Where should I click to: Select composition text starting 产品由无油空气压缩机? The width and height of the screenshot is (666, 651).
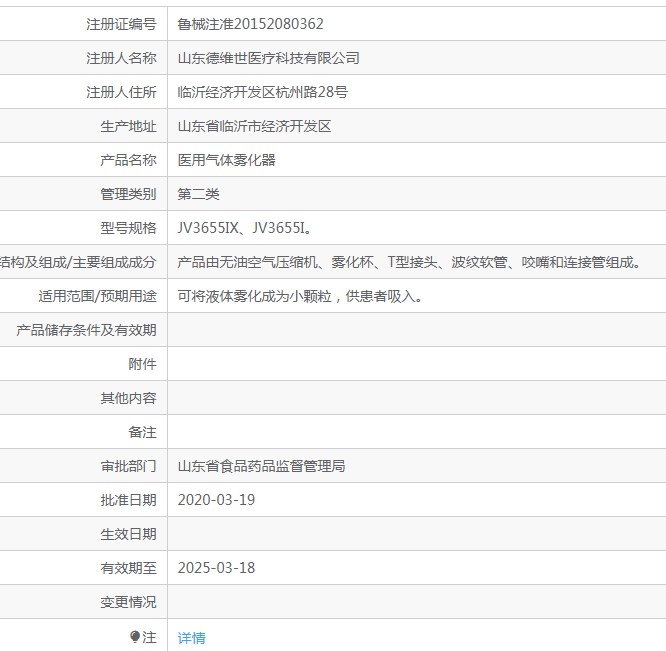409,262
